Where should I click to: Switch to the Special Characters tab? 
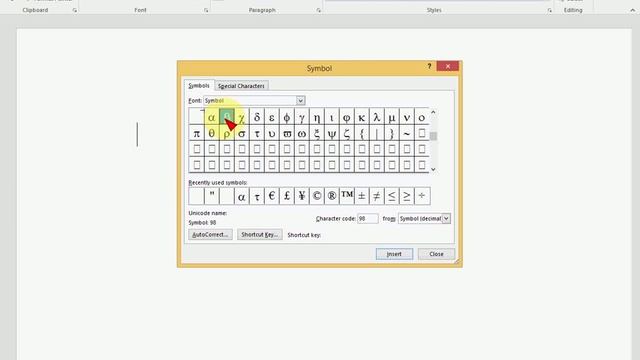pos(241,86)
